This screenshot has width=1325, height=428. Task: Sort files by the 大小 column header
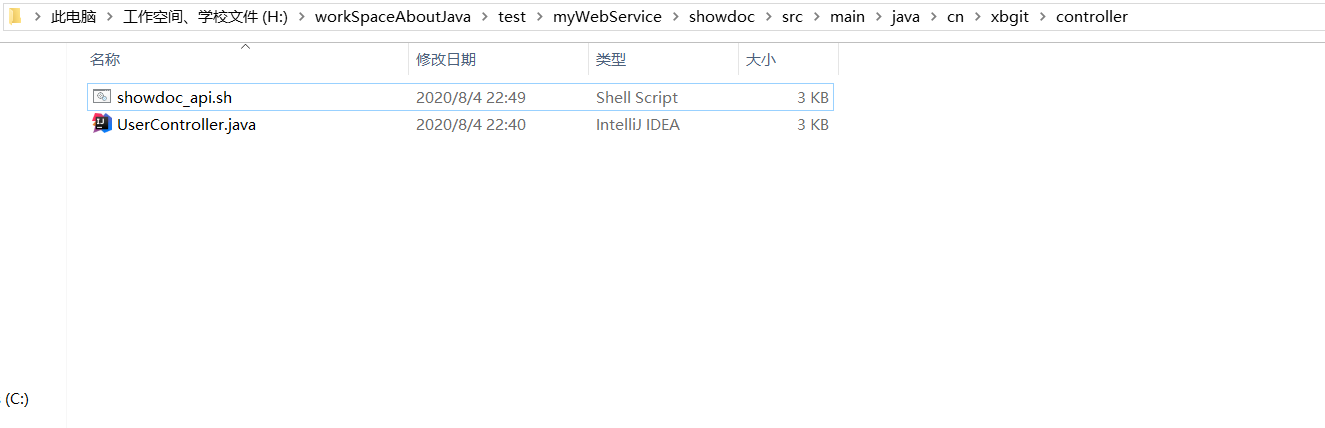[x=760, y=60]
